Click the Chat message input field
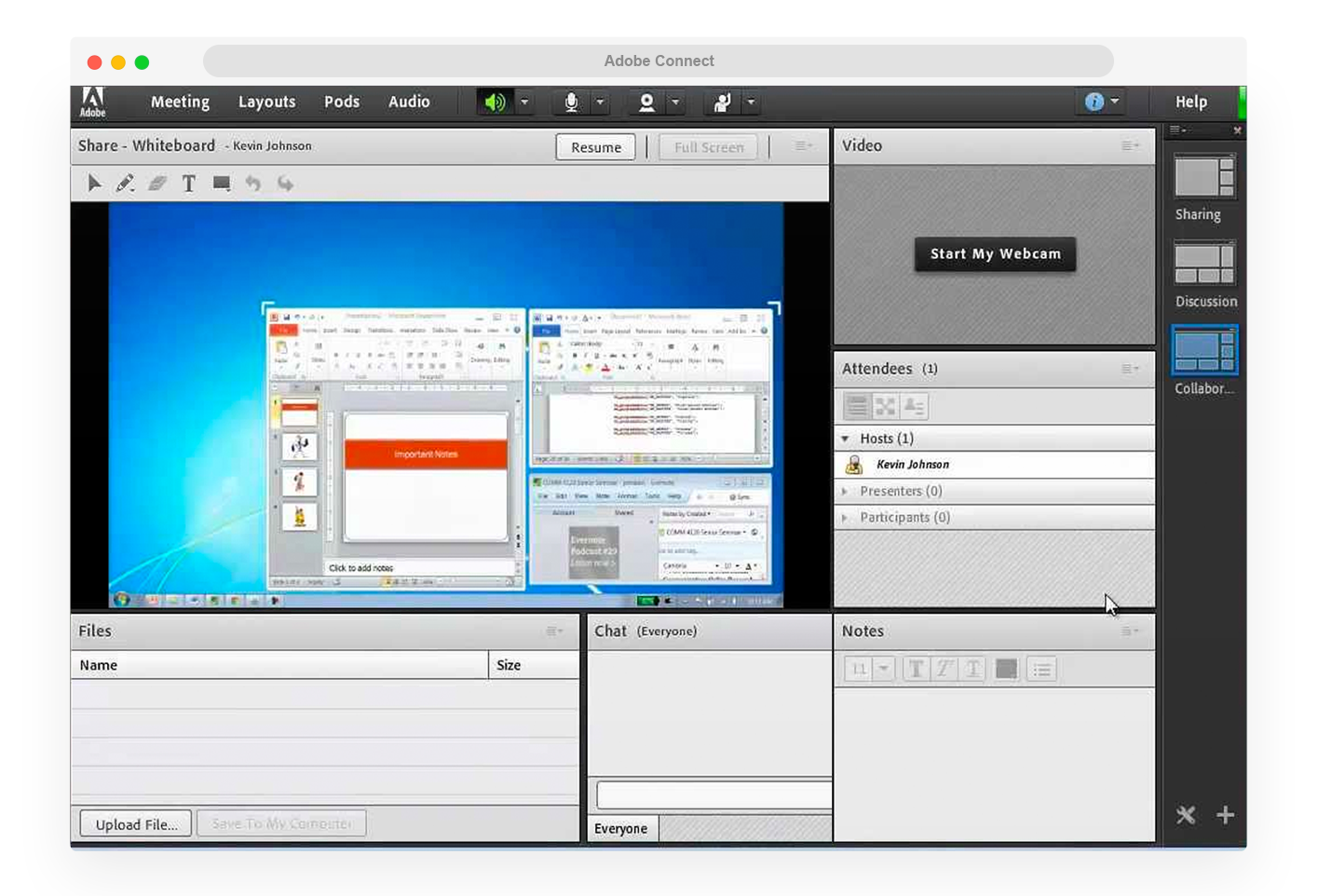Image resolution: width=1319 pixels, height=896 pixels. coord(714,794)
